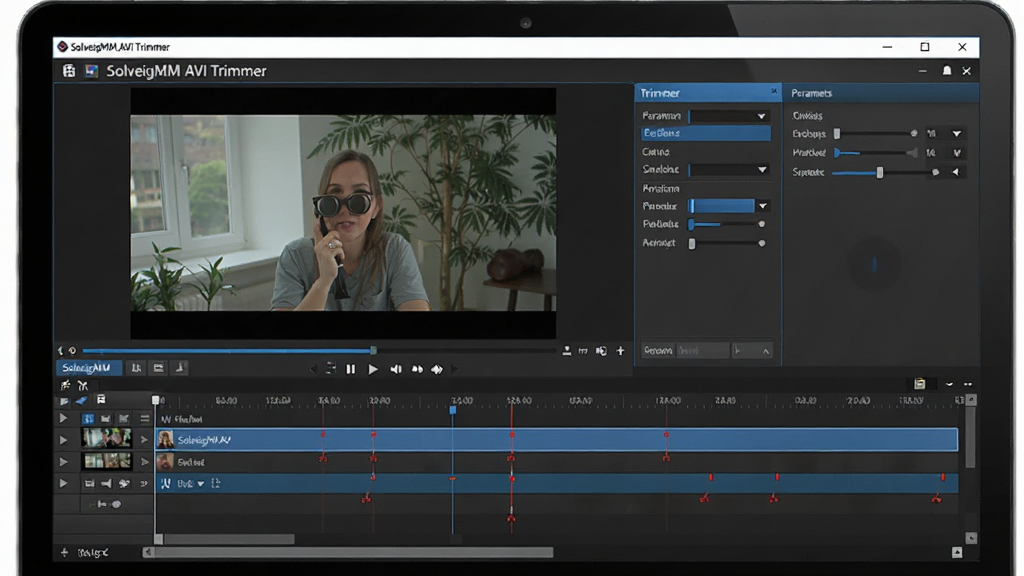
Task: Select the SolveigMM tab below the preview
Action: click(x=88, y=368)
